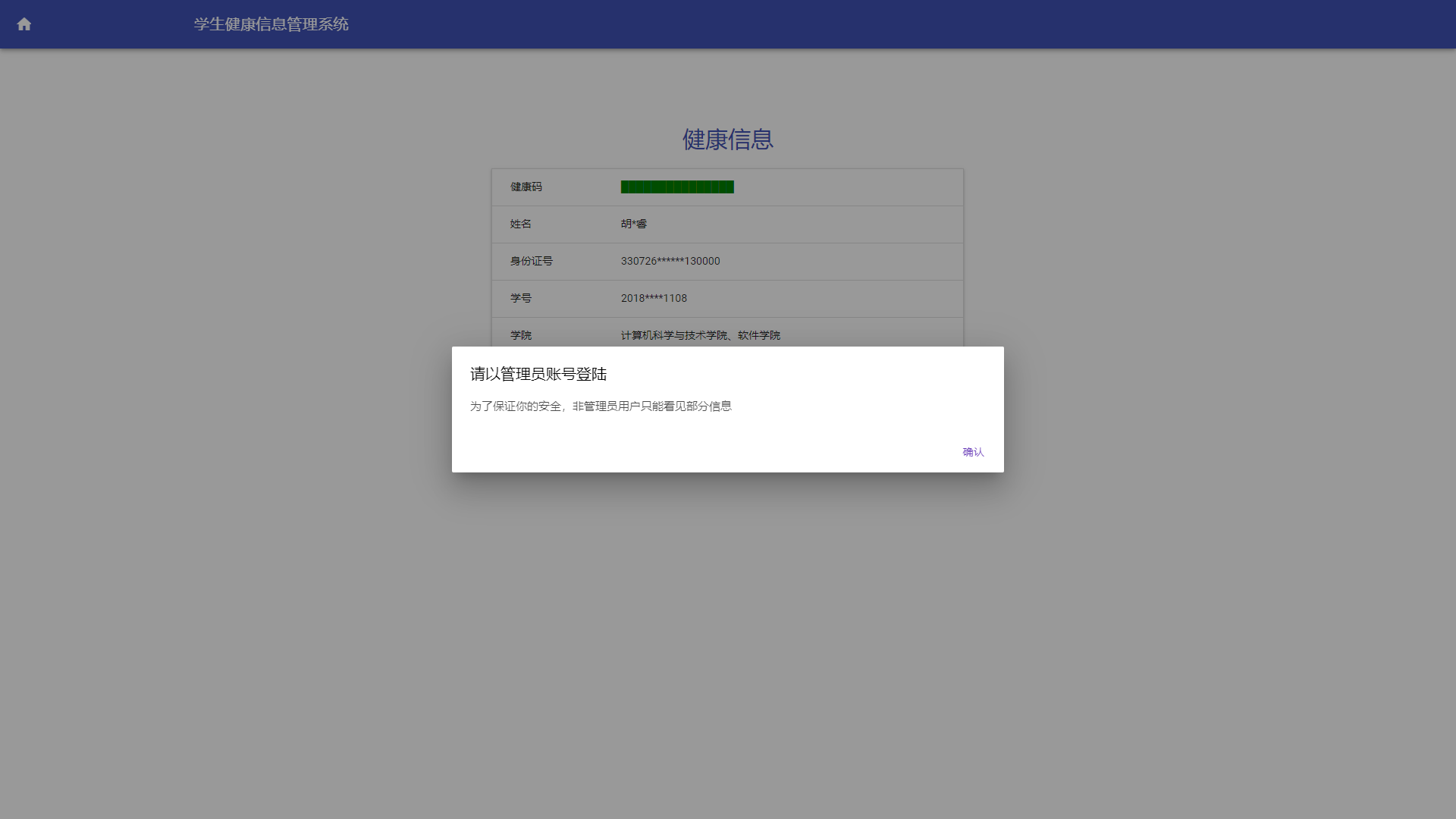This screenshot has height=819, width=1456.
Task: Select the 学院 row label
Action: tap(520, 336)
